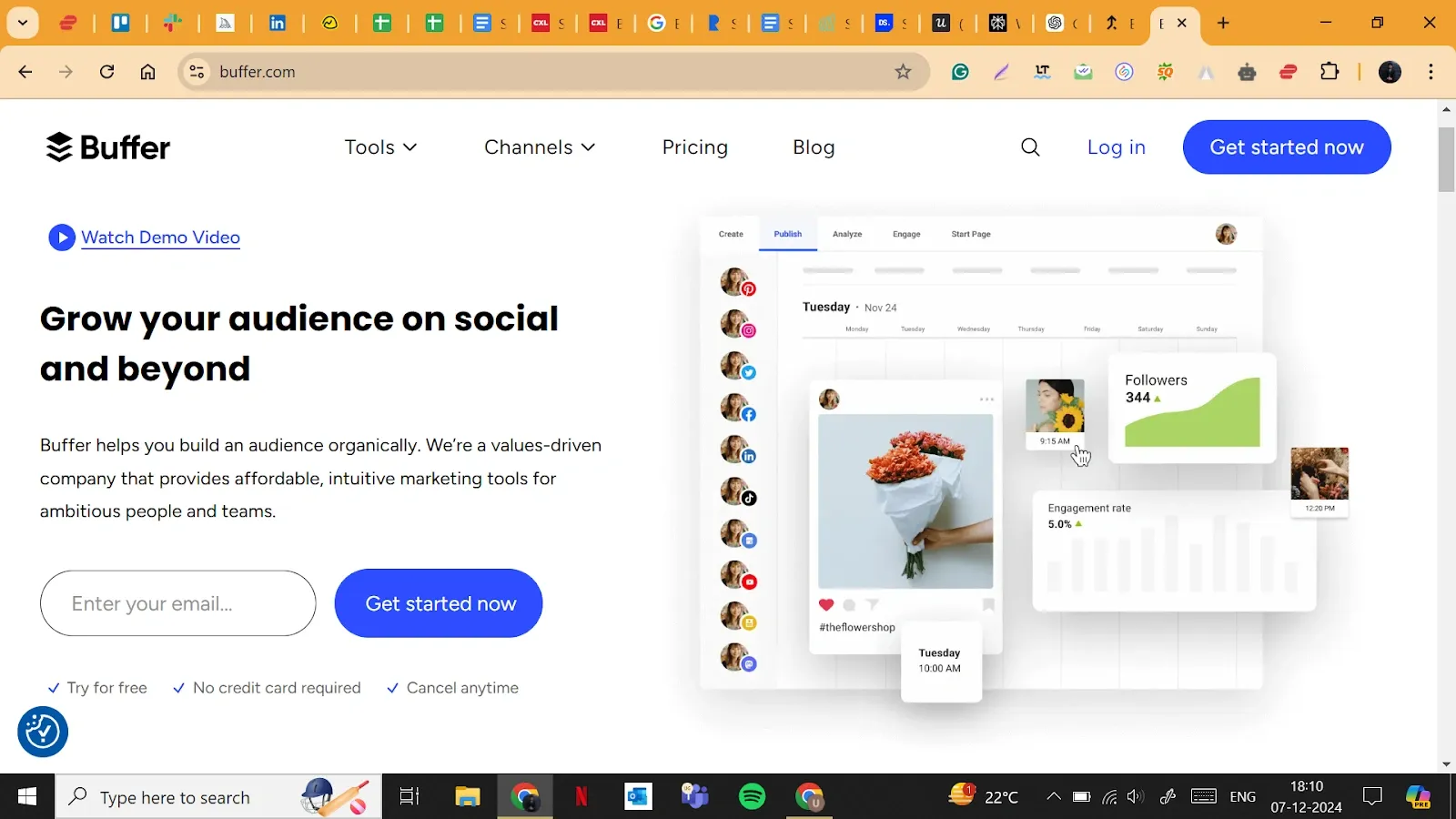The image size is (1456, 819).
Task: Click the Log in link
Action: point(1116,147)
